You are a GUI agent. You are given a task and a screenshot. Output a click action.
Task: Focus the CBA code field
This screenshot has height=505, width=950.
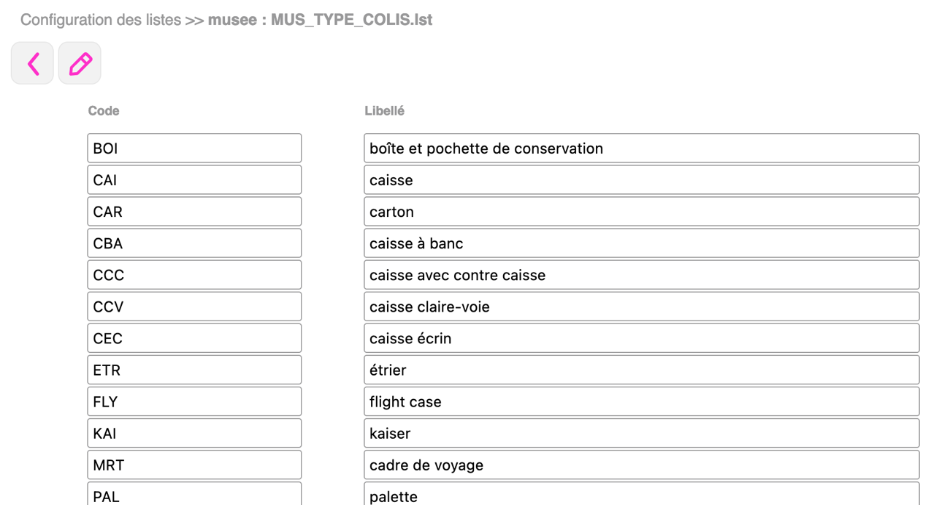point(194,243)
